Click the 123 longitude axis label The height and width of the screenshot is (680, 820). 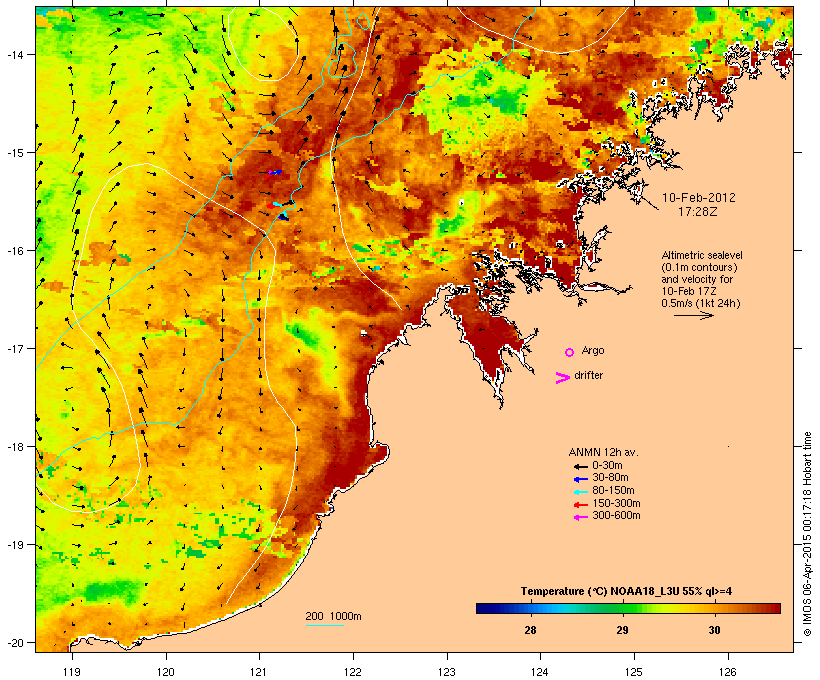[x=447, y=672]
